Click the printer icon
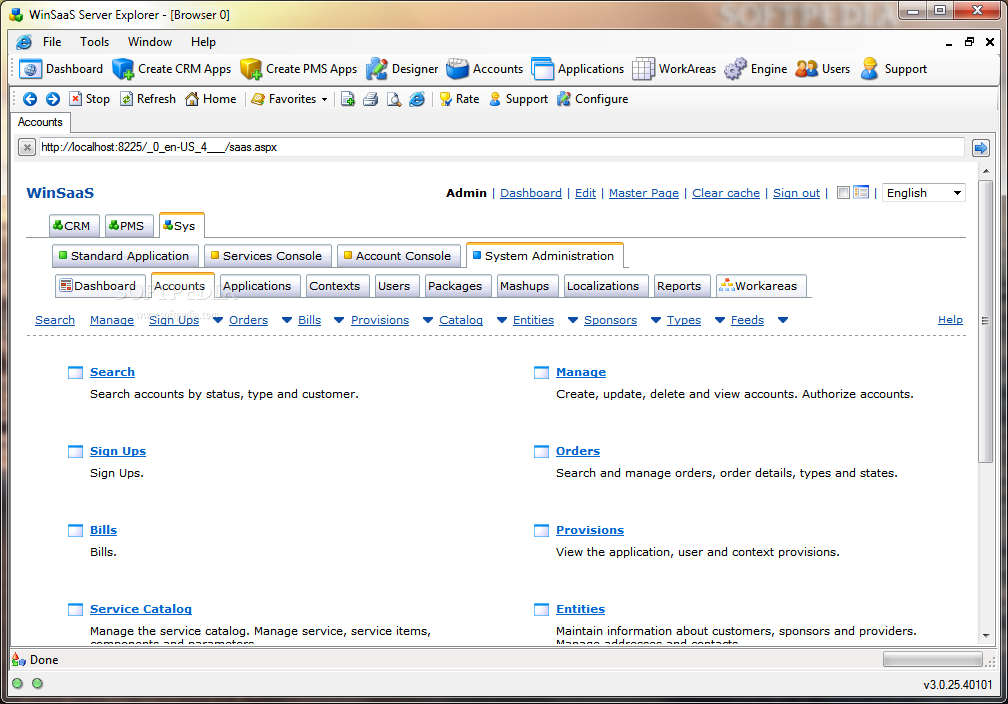The height and width of the screenshot is (704, 1008). pos(370,99)
